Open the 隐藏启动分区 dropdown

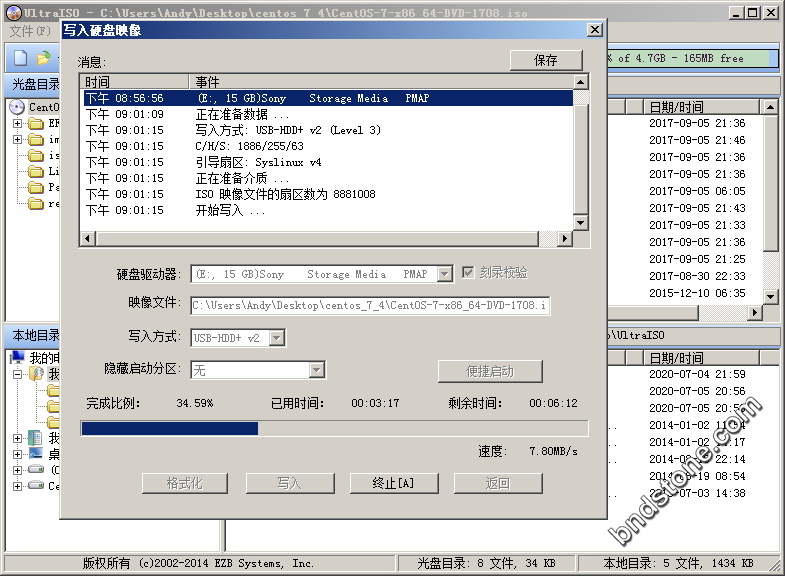click(x=316, y=370)
